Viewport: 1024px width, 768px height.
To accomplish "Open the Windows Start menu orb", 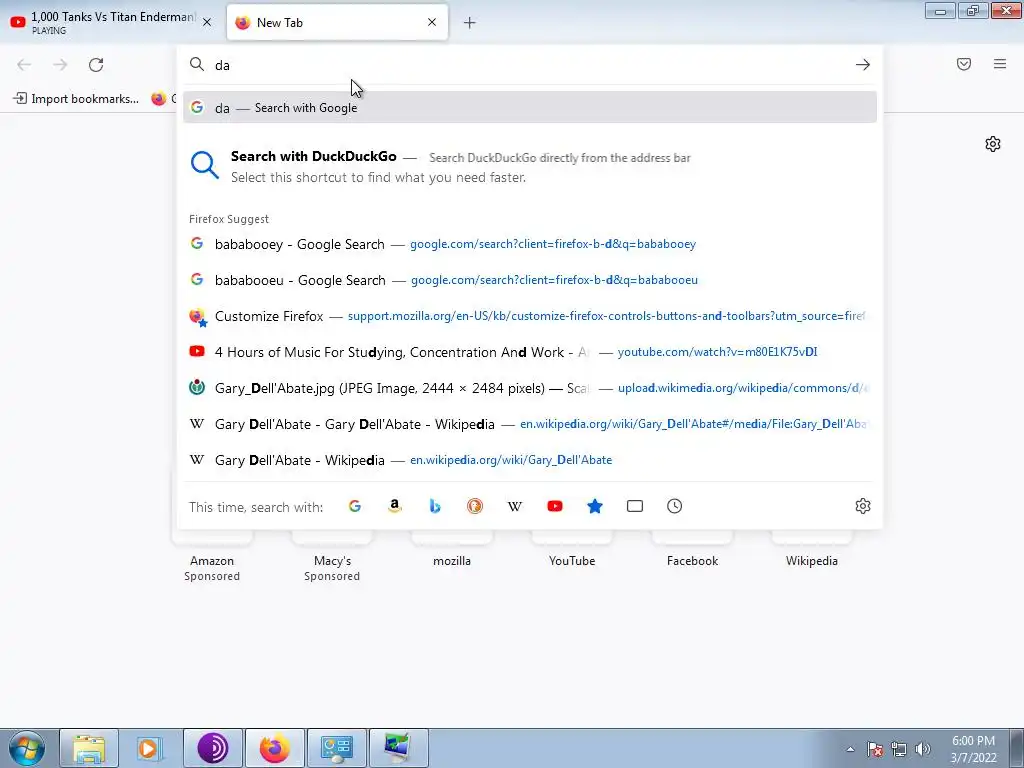I will (x=26, y=748).
